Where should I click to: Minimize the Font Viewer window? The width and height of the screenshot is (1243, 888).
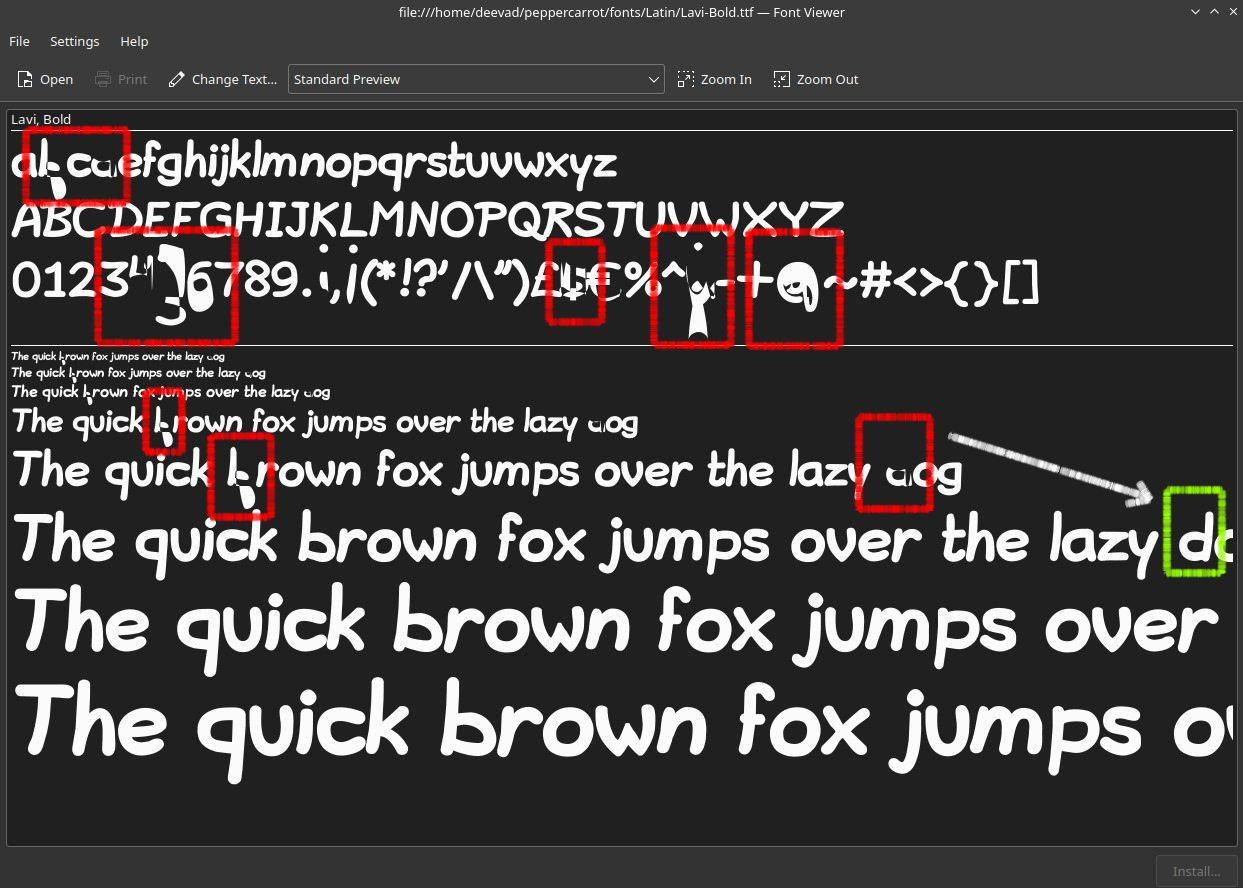click(x=1196, y=12)
